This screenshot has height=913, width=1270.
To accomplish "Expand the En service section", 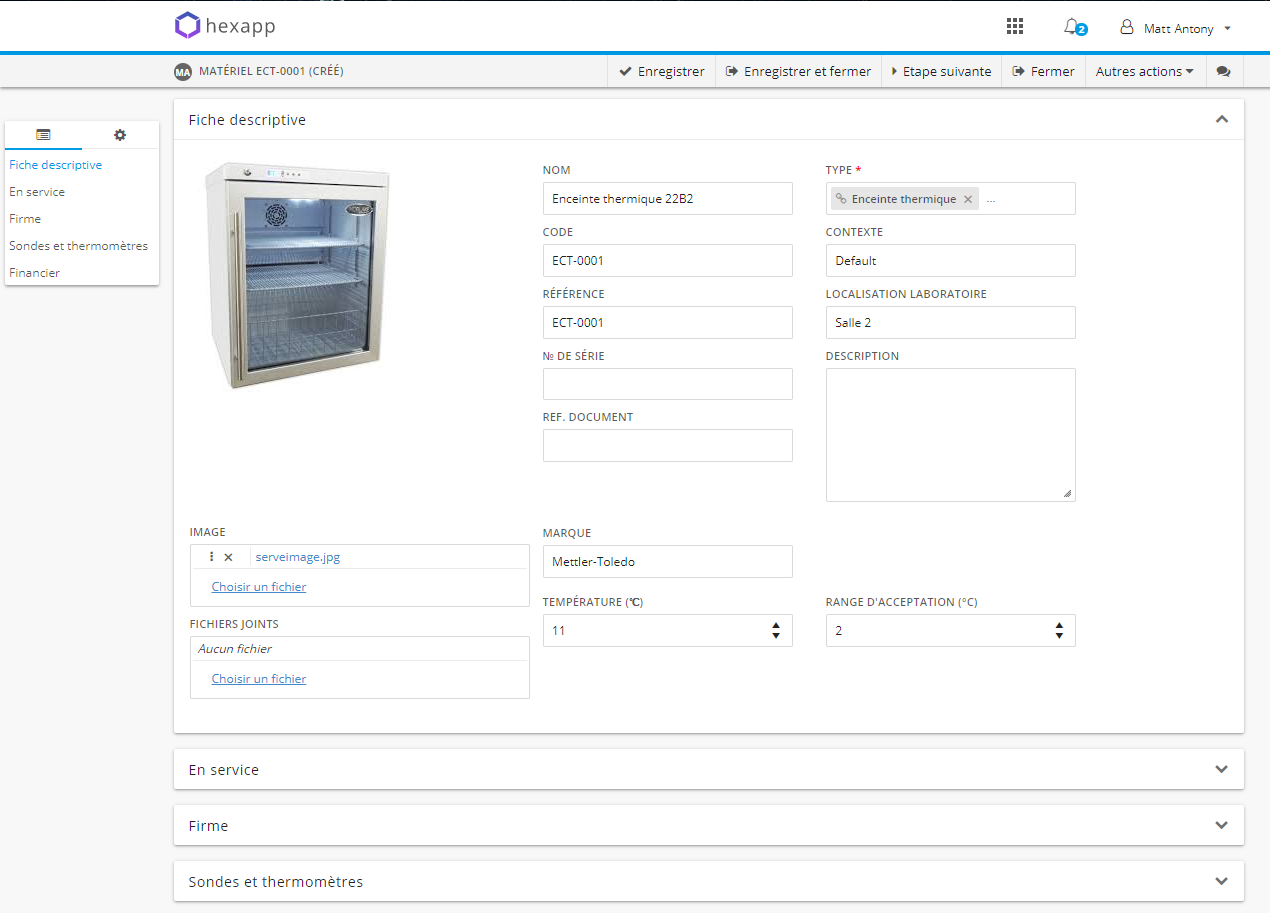I will [x=1221, y=769].
